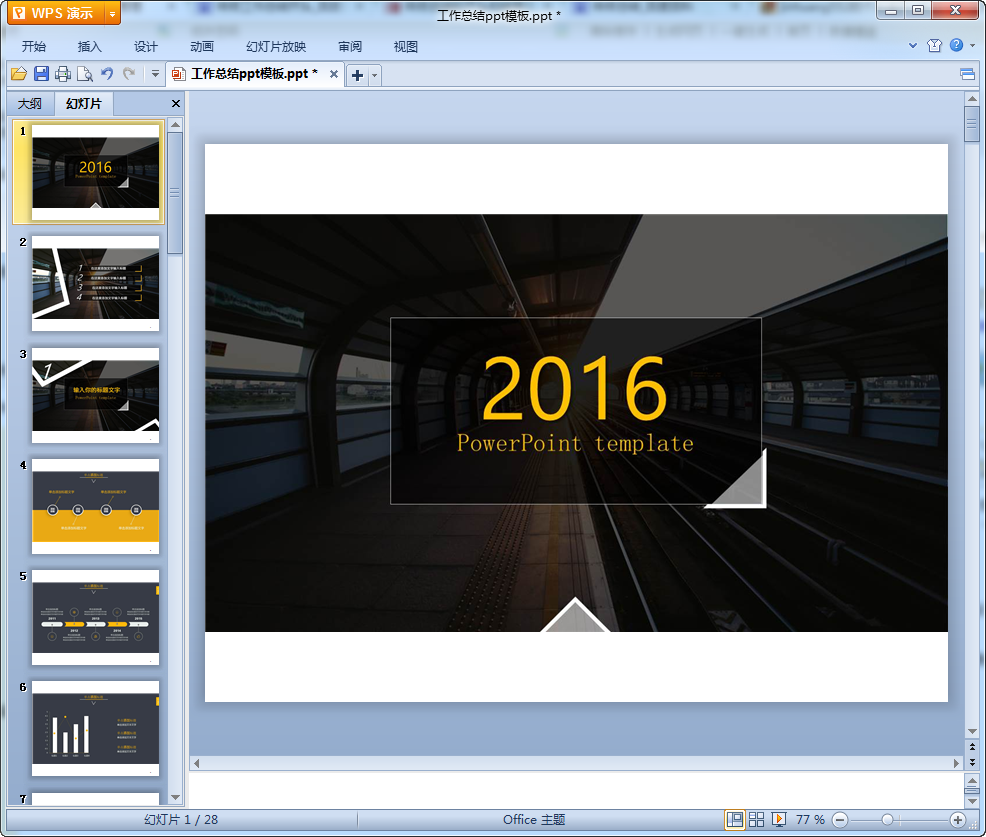
Task: Click the 幻灯片 1 / 28 status text
Action: pyautogui.click(x=181, y=819)
